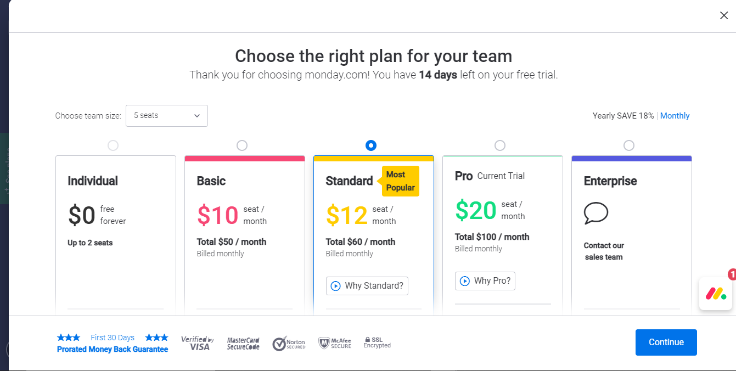The width and height of the screenshot is (736, 371).
Task: Click the MasterCard SecureCode badge
Action: click(243, 343)
